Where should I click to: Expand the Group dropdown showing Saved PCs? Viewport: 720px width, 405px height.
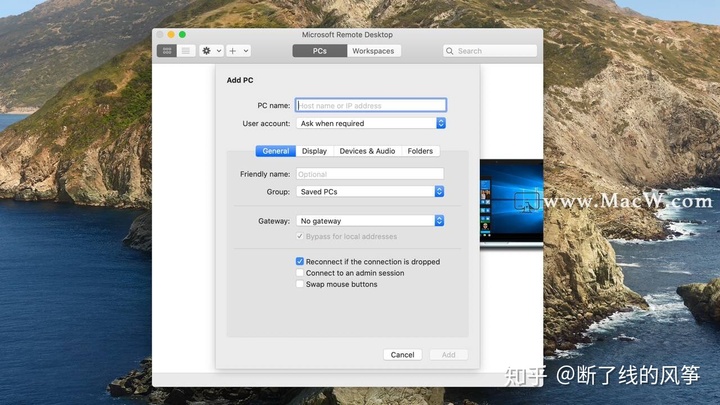370,191
